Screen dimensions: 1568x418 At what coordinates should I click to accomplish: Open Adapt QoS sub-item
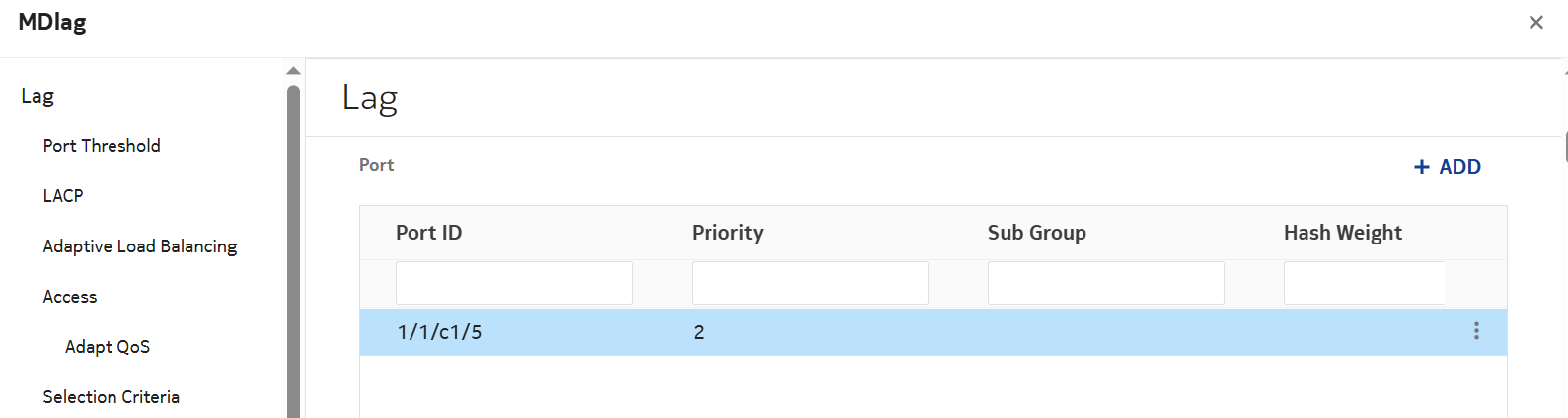[108, 347]
